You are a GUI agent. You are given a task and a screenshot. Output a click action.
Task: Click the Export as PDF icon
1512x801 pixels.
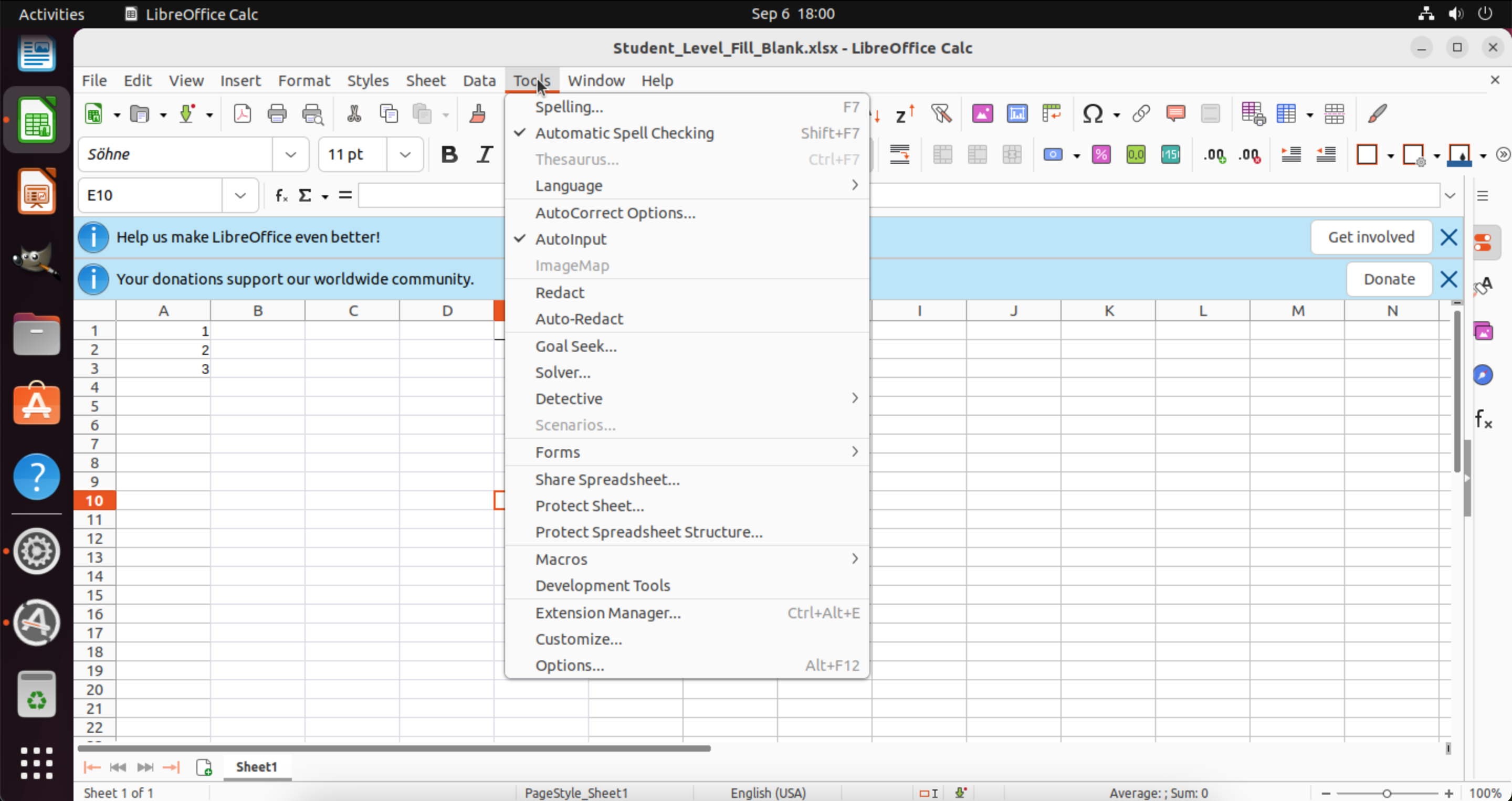point(242,113)
